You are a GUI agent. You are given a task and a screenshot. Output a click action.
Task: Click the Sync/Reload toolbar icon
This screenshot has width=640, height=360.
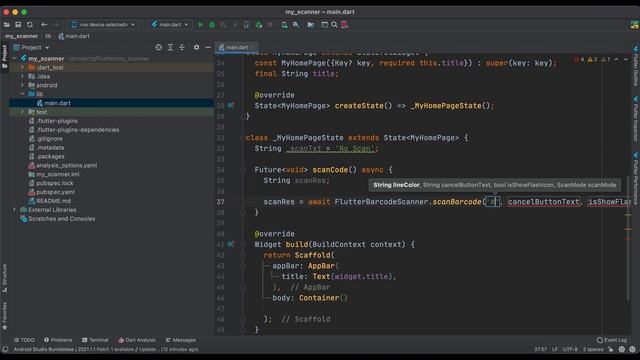point(30,24)
